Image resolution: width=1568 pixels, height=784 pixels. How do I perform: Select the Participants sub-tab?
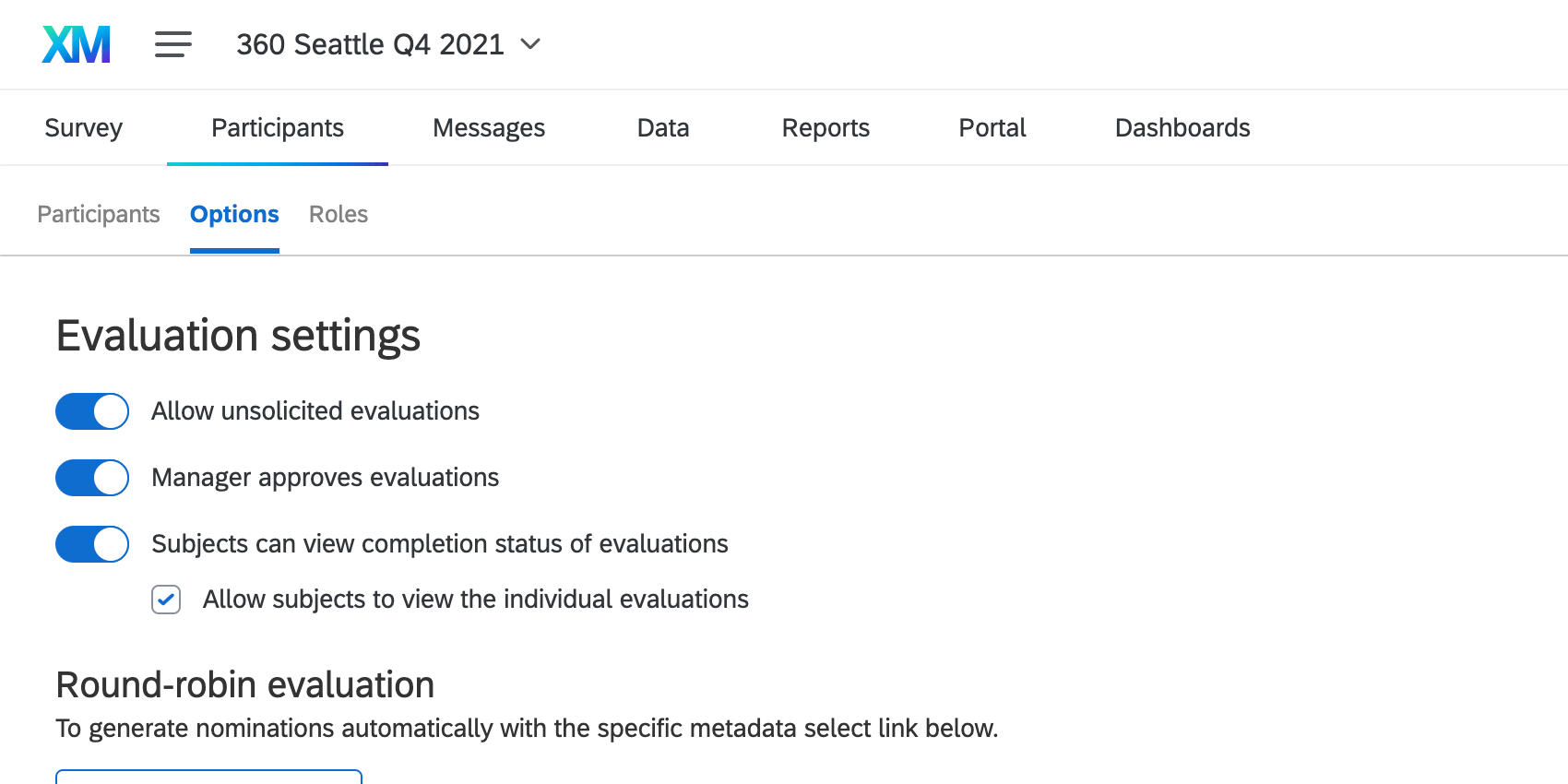99,214
